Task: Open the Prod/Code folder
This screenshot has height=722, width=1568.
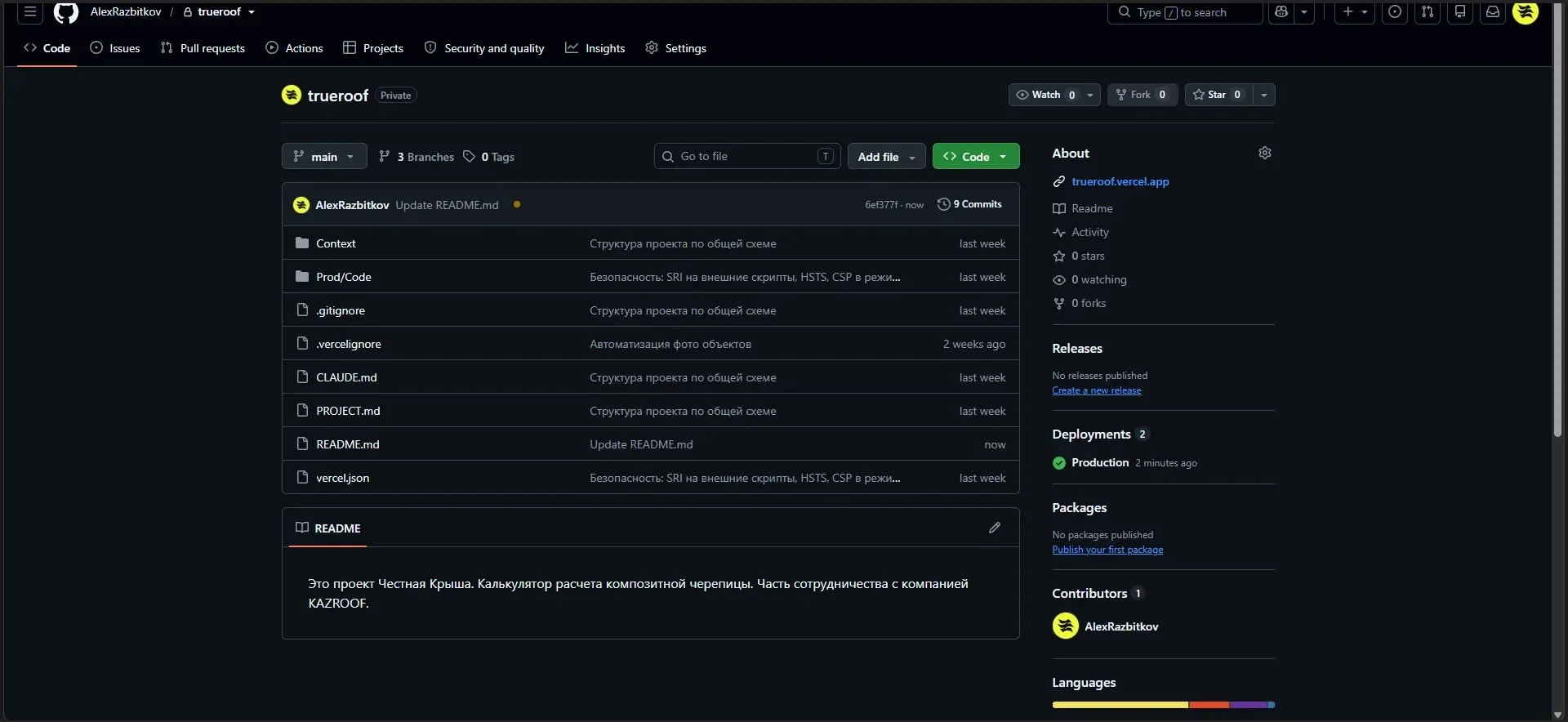Action: tap(344, 277)
